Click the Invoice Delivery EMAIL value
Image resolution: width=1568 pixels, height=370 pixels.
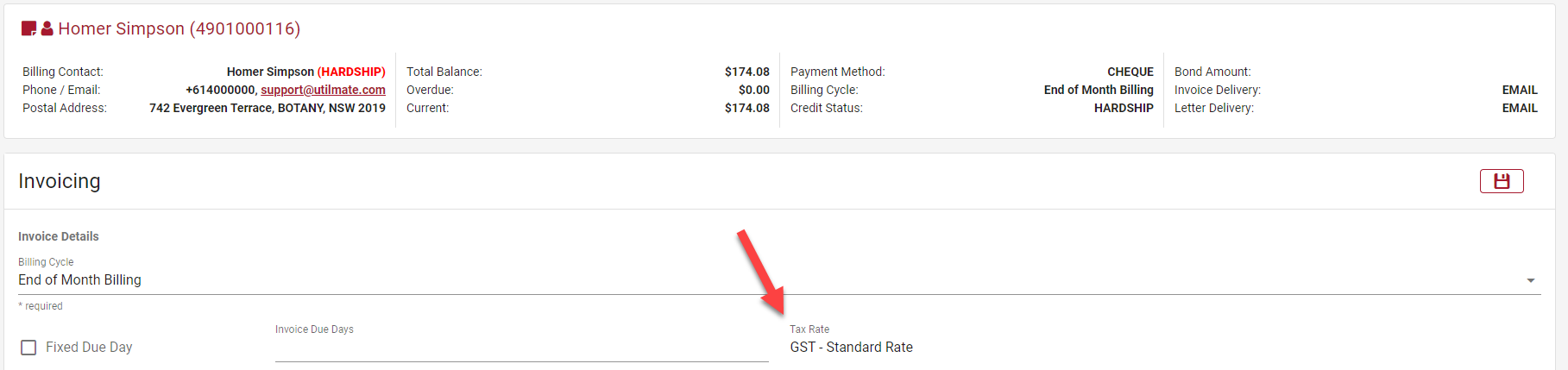(1519, 90)
